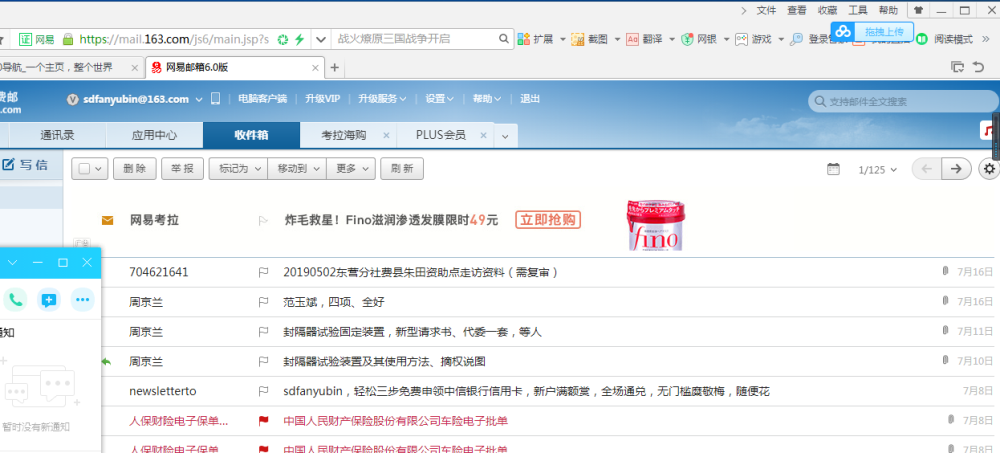Image resolution: width=1000 pixels, height=453 pixels.
Task: Click the 支持邮件全文搜索 mail search field
Action: click(x=903, y=101)
